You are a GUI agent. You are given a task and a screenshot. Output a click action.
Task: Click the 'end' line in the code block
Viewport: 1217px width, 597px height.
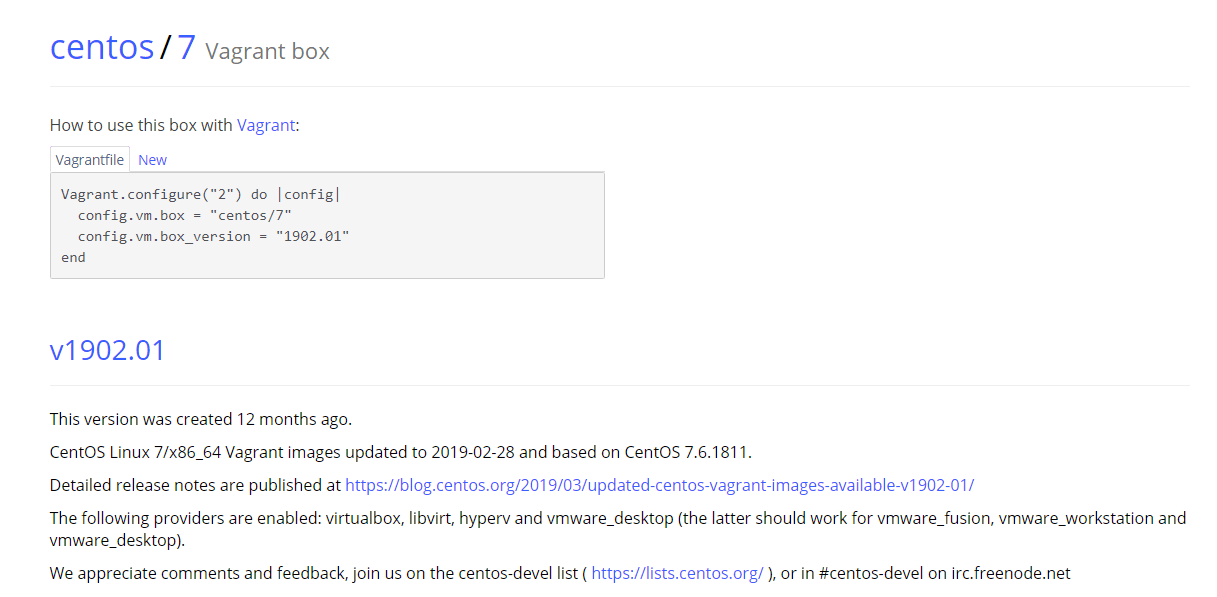tap(73, 257)
